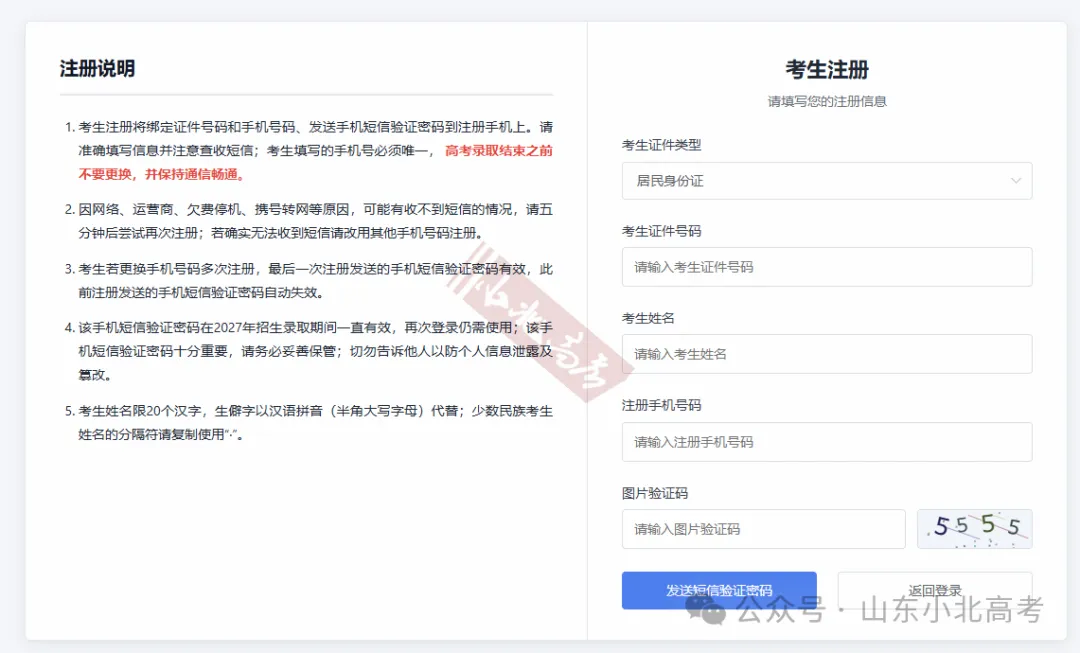Click the 考生证件类型 label

pos(661,145)
